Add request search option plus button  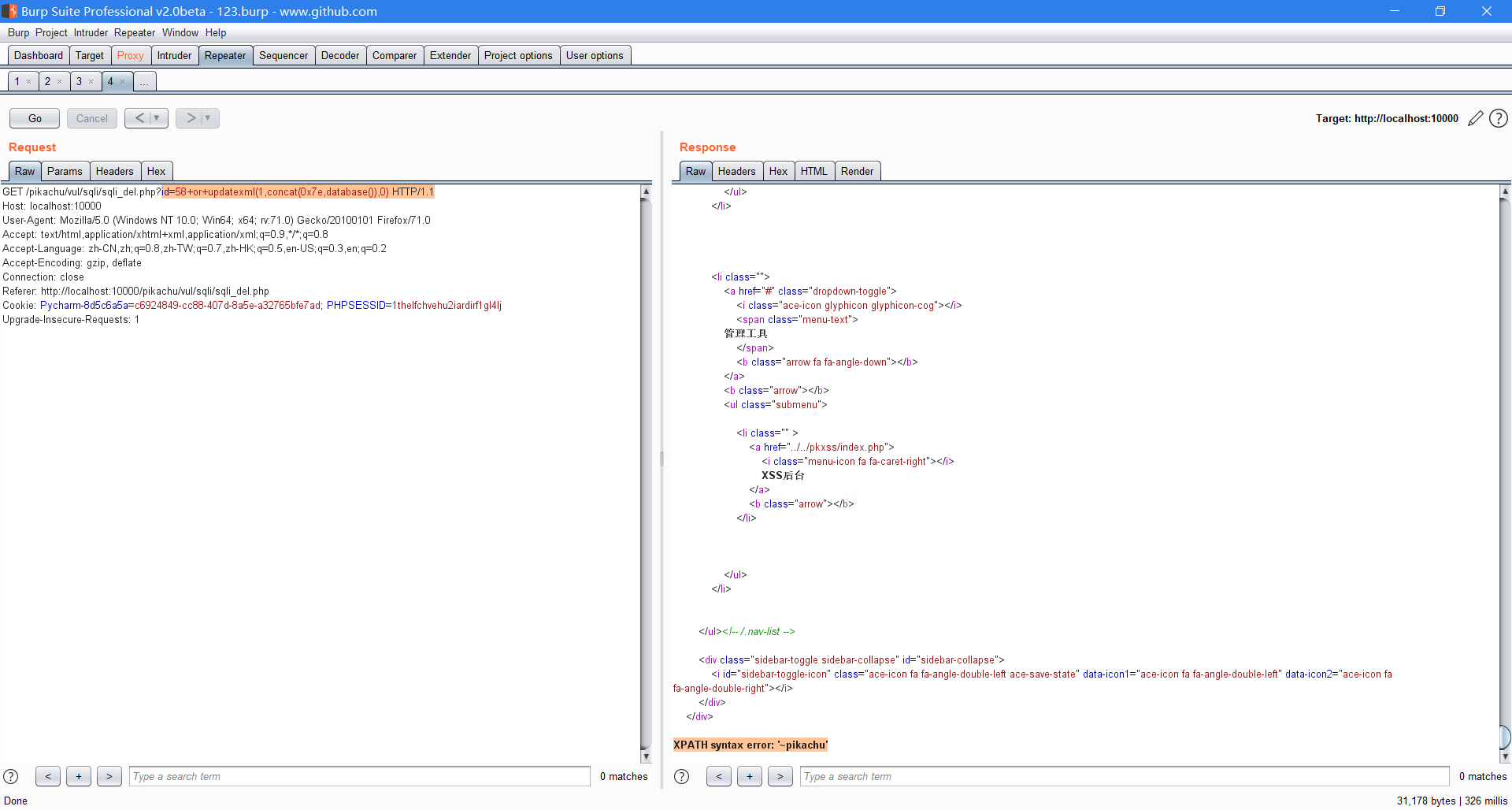click(x=79, y=776)
